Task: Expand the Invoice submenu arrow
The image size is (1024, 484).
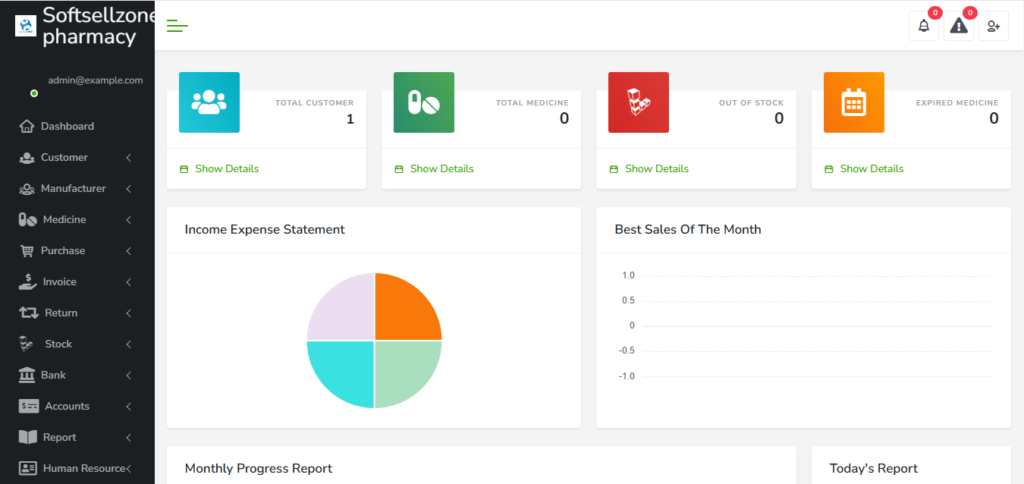Action: click(129, 282)
